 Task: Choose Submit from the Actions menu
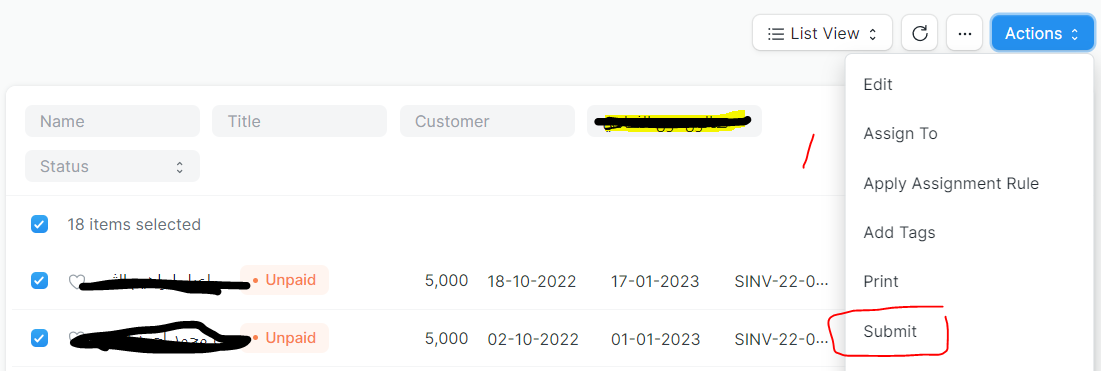(x=890, y=332)
